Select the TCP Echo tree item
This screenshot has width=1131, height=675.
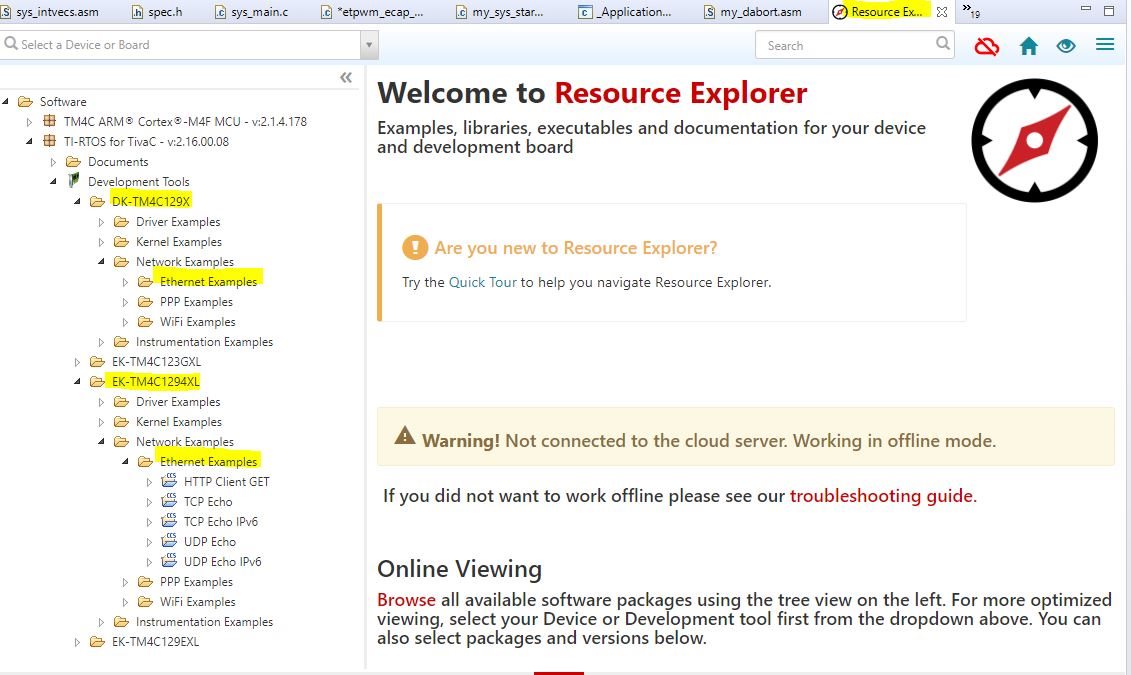tap(208, 501)
